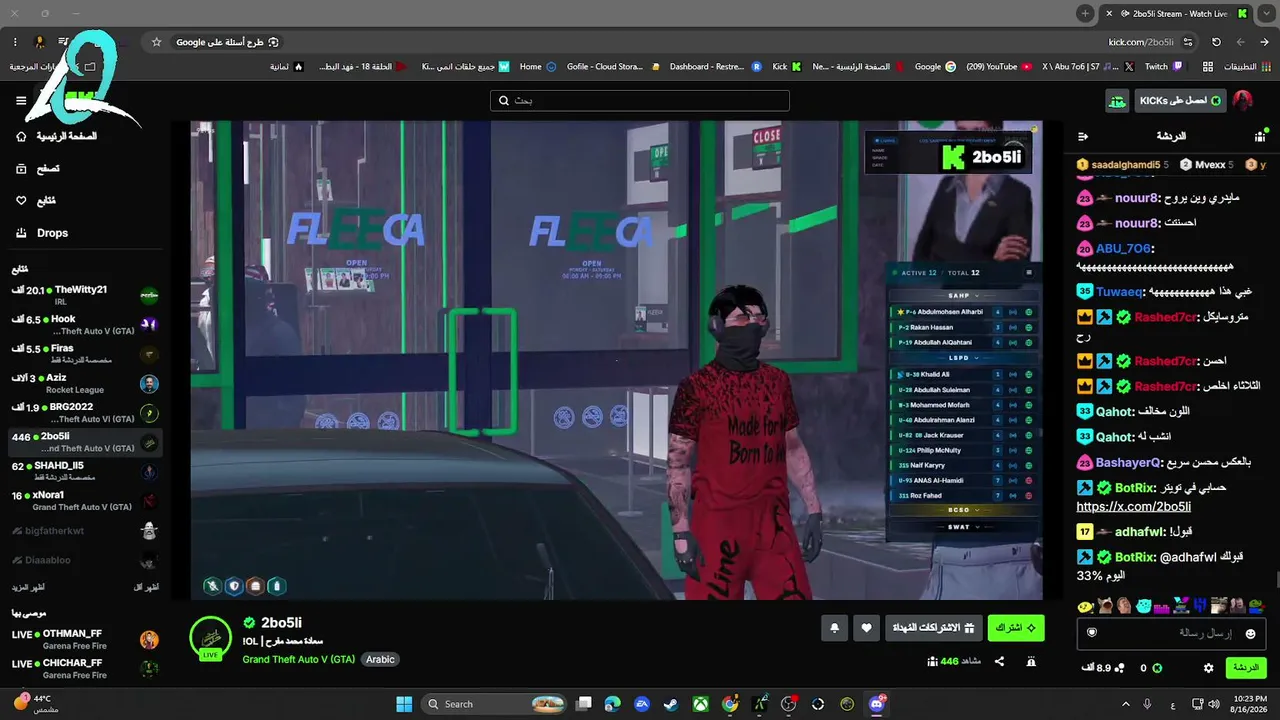Screen dimensions: 1280x720
Task: Open the chat viewers list icon
Action: click(1260, 136)
